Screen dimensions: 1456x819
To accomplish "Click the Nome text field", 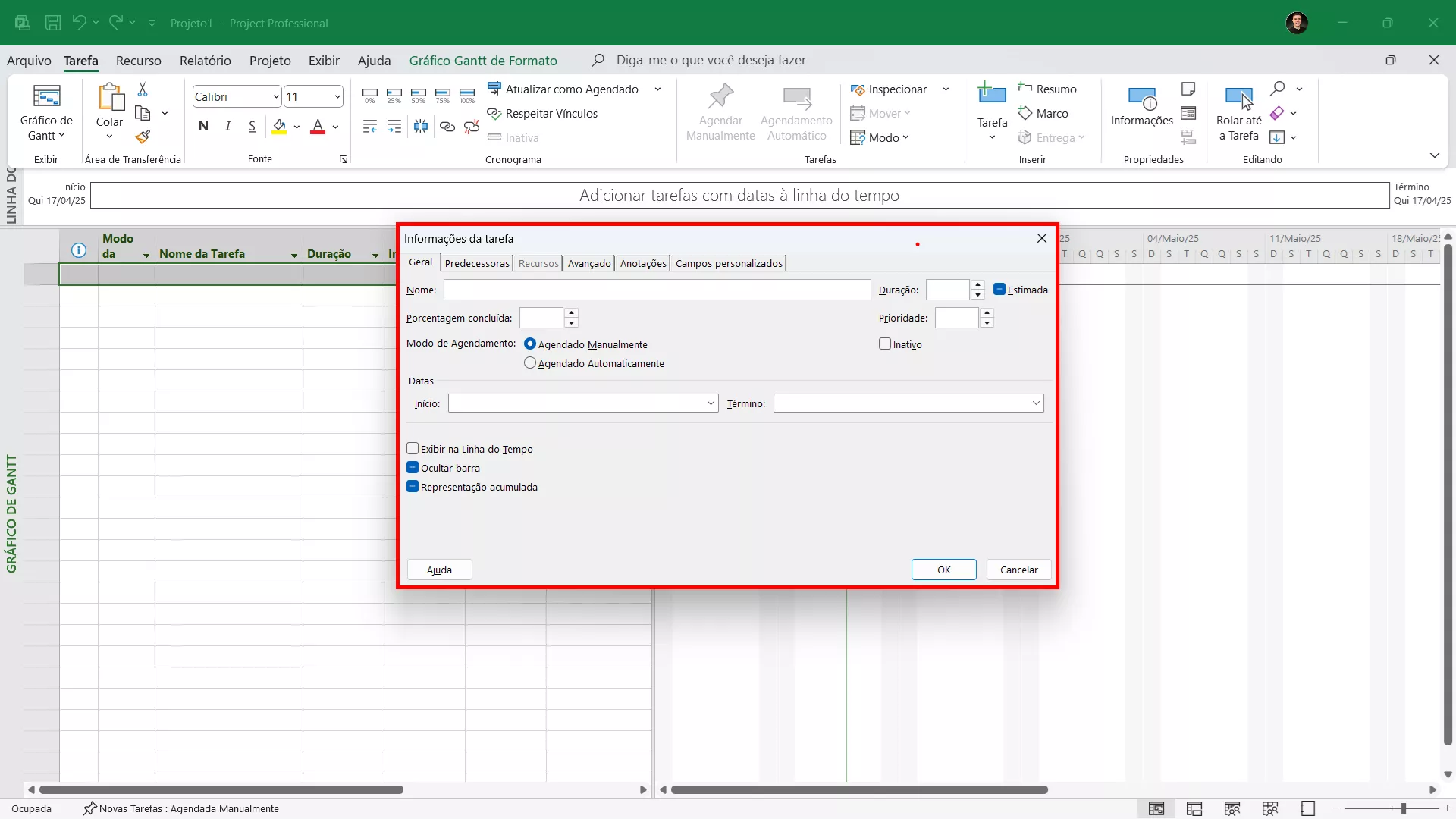I will tap(657, 290).
